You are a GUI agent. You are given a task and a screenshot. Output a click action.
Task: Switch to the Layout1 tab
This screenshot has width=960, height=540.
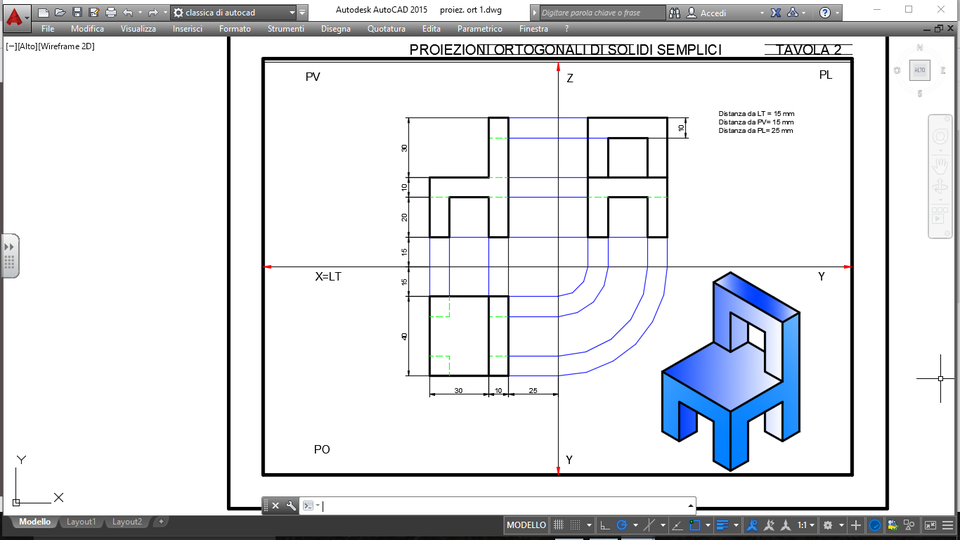[81, 522]
